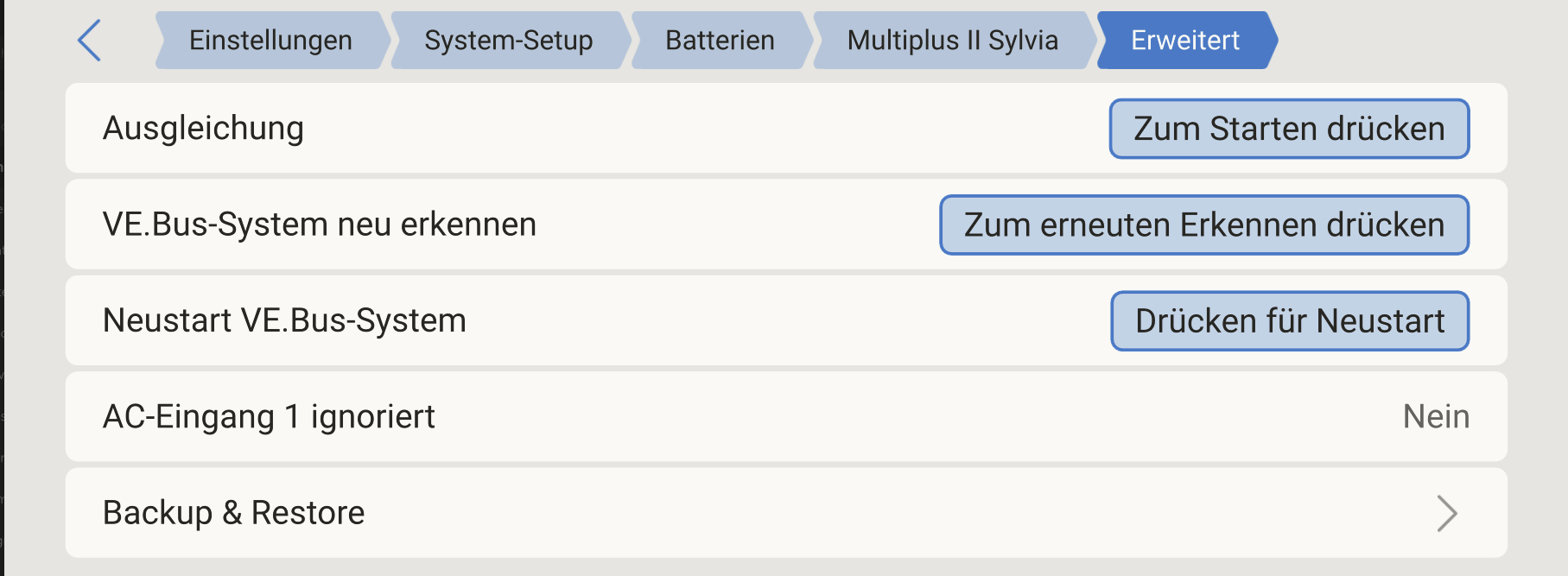Click the Ausgleichung label text
Viewport: 1568px width, 576px height.
click(x=203, y=129)
